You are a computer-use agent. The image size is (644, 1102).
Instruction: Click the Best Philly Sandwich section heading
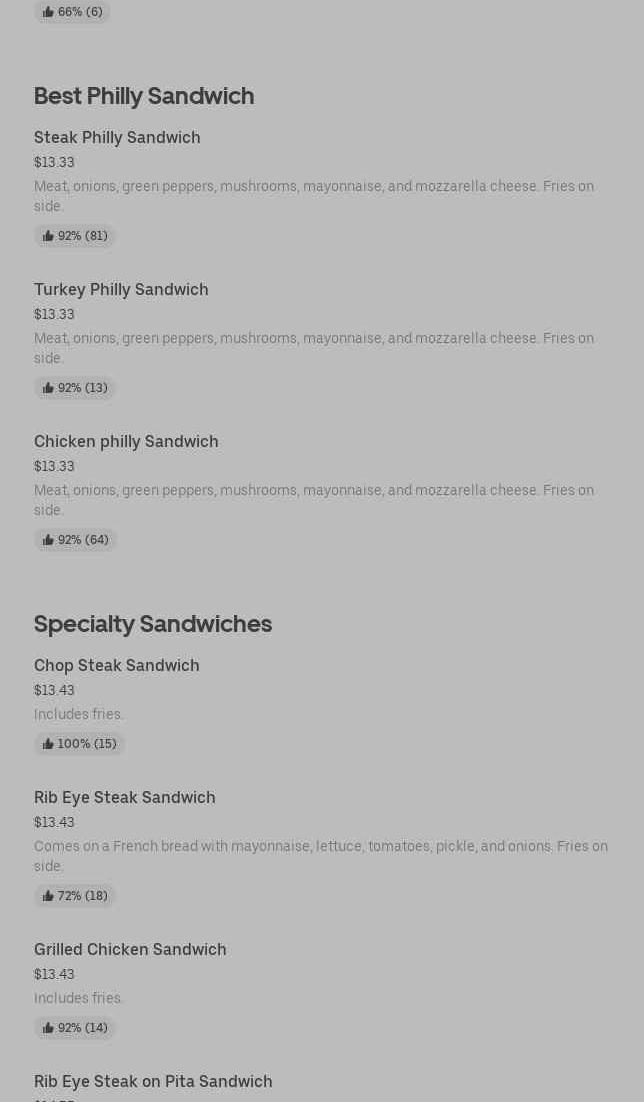(x=144, y=95)
